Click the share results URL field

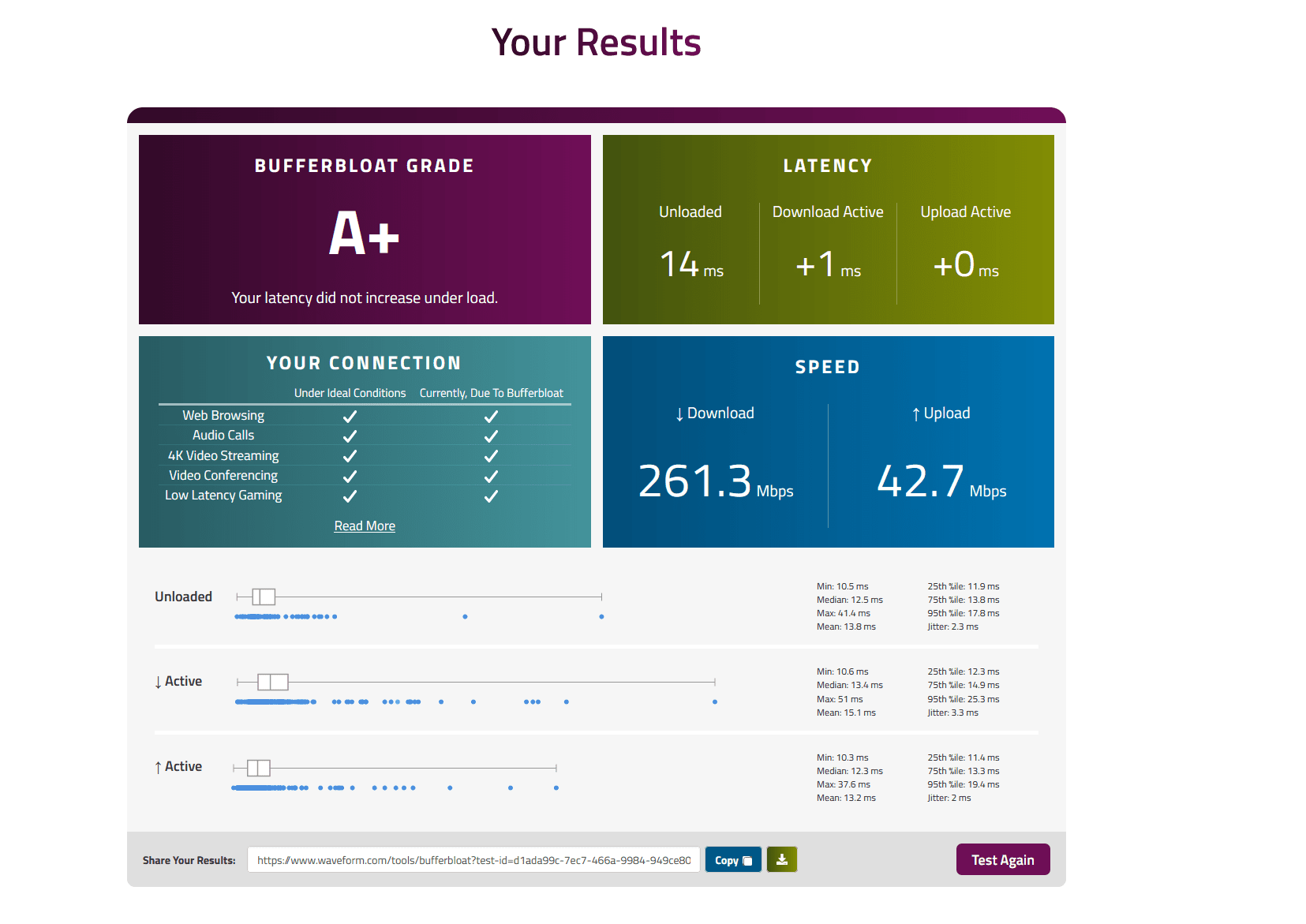[x=473, y=860]
